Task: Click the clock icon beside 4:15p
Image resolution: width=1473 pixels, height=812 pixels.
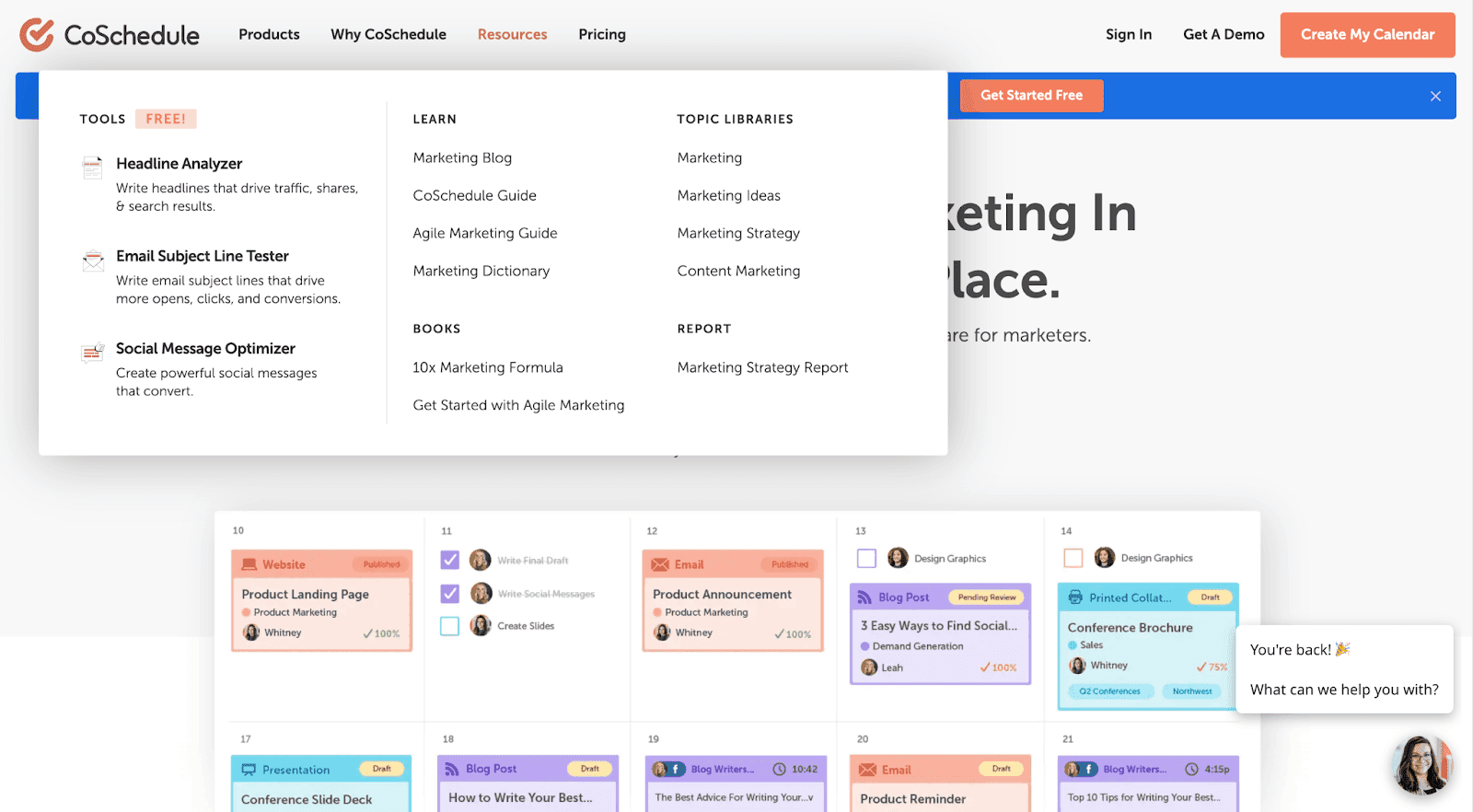Action: click(1191, 769)
